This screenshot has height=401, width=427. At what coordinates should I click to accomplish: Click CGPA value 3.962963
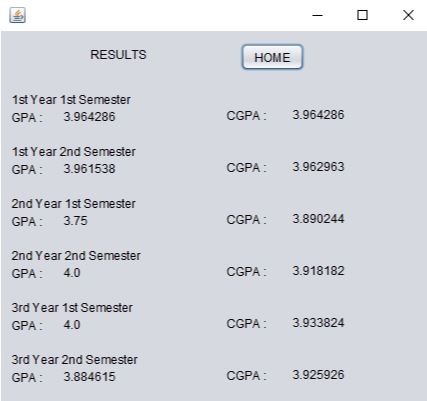[x=318, y=167]
